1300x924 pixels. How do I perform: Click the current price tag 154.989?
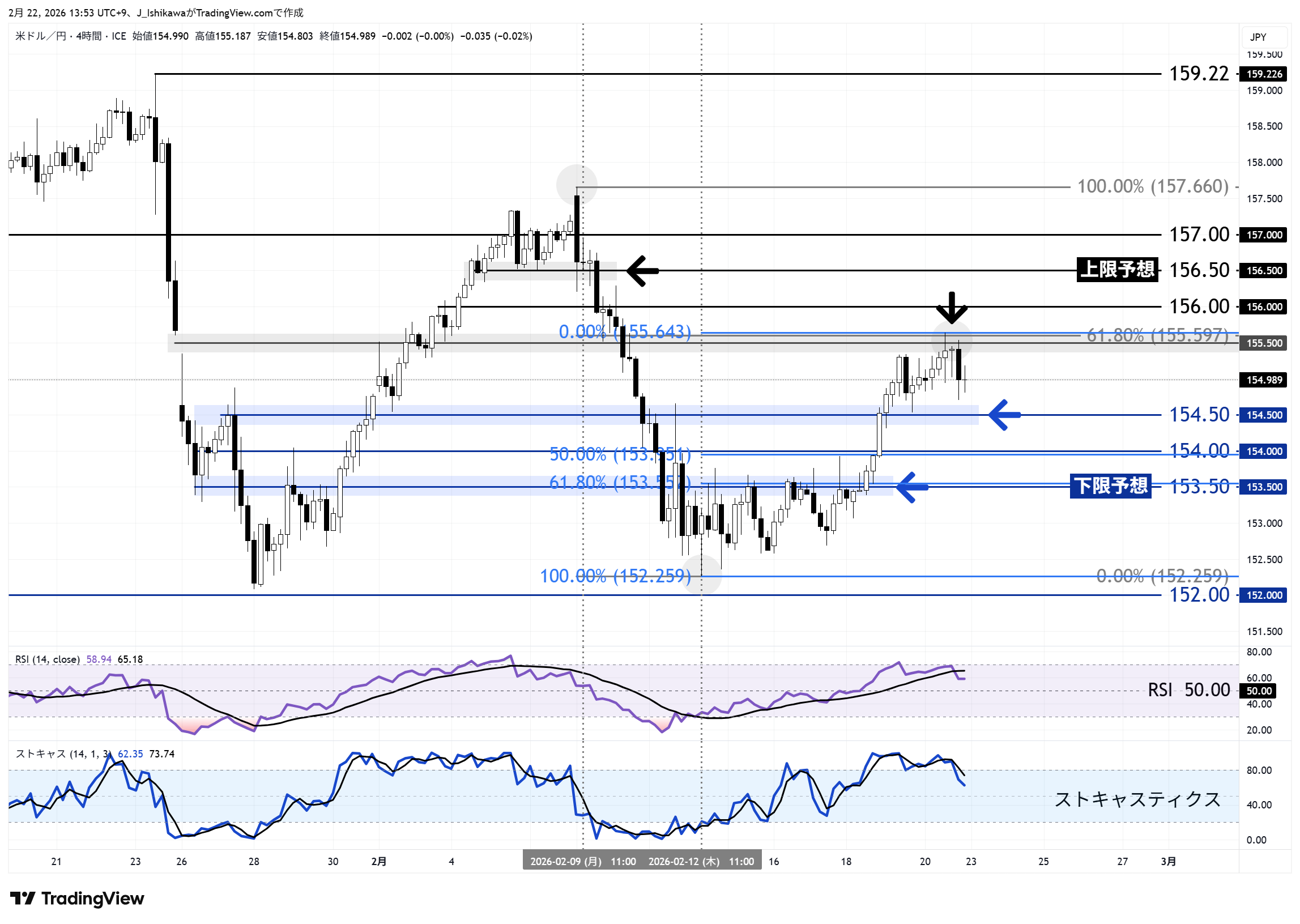pos(1264,380)
